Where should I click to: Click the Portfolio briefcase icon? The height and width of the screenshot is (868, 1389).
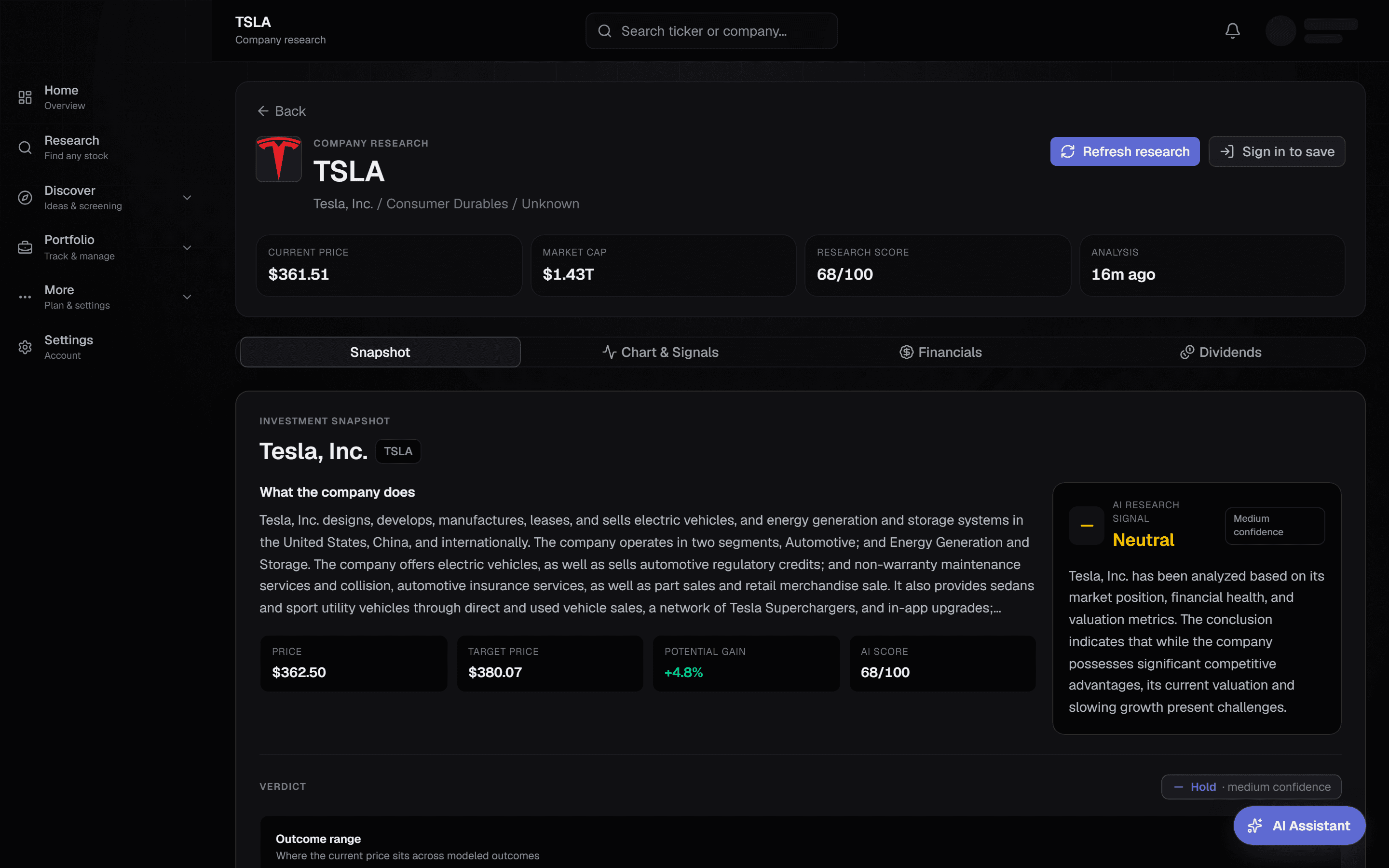pos(25,247)
